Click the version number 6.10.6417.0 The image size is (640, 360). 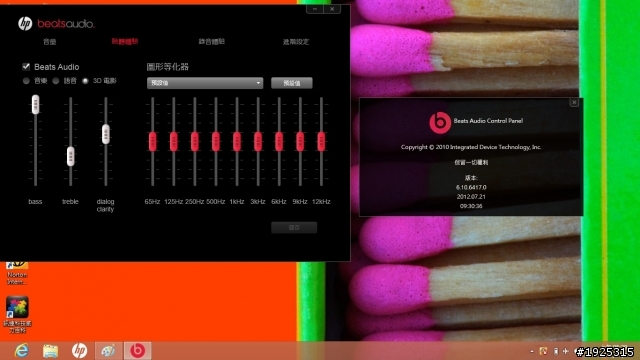click(x=471, y=187)
